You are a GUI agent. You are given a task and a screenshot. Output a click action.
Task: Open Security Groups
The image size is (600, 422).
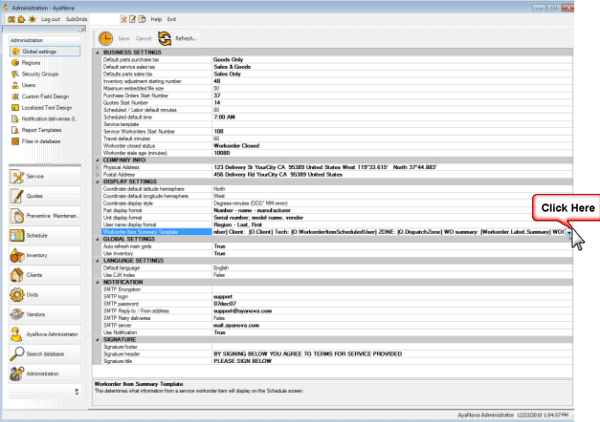point(35,74)
